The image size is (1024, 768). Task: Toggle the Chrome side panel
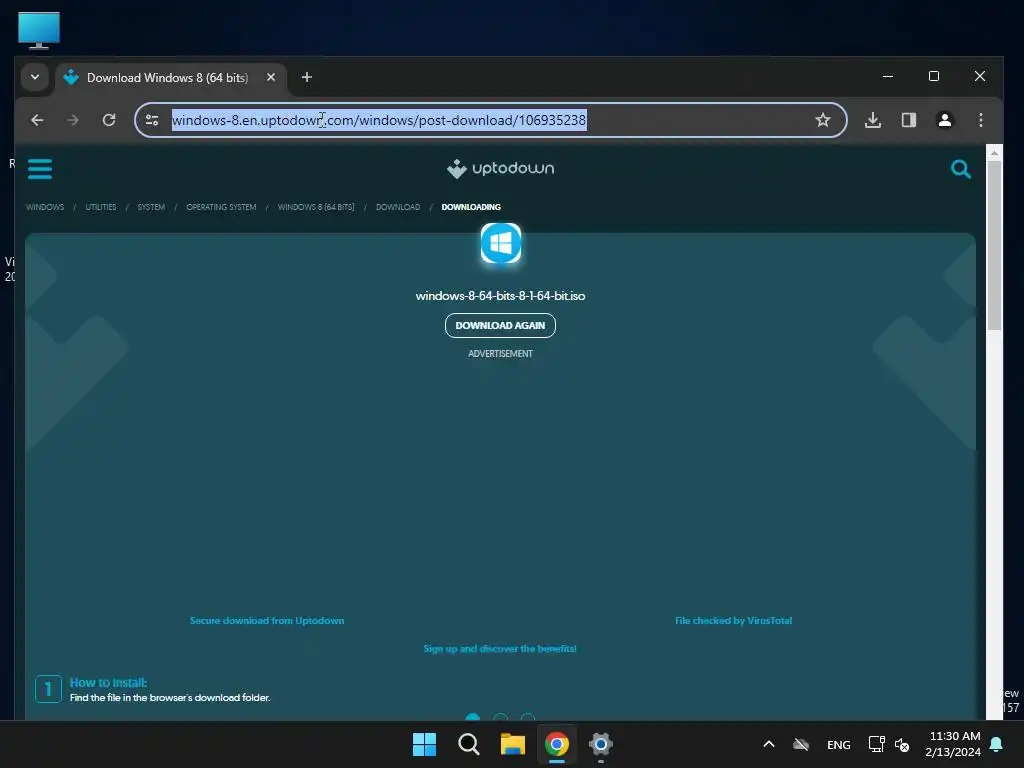click(909, 120)
